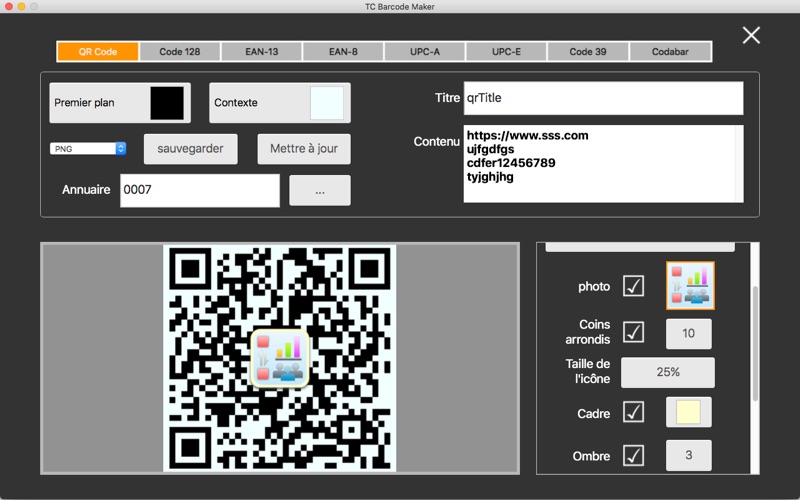This screenshot has height=500, width=800.
Task: Click the sauvegarder button
Action: (x=190, y=149)
